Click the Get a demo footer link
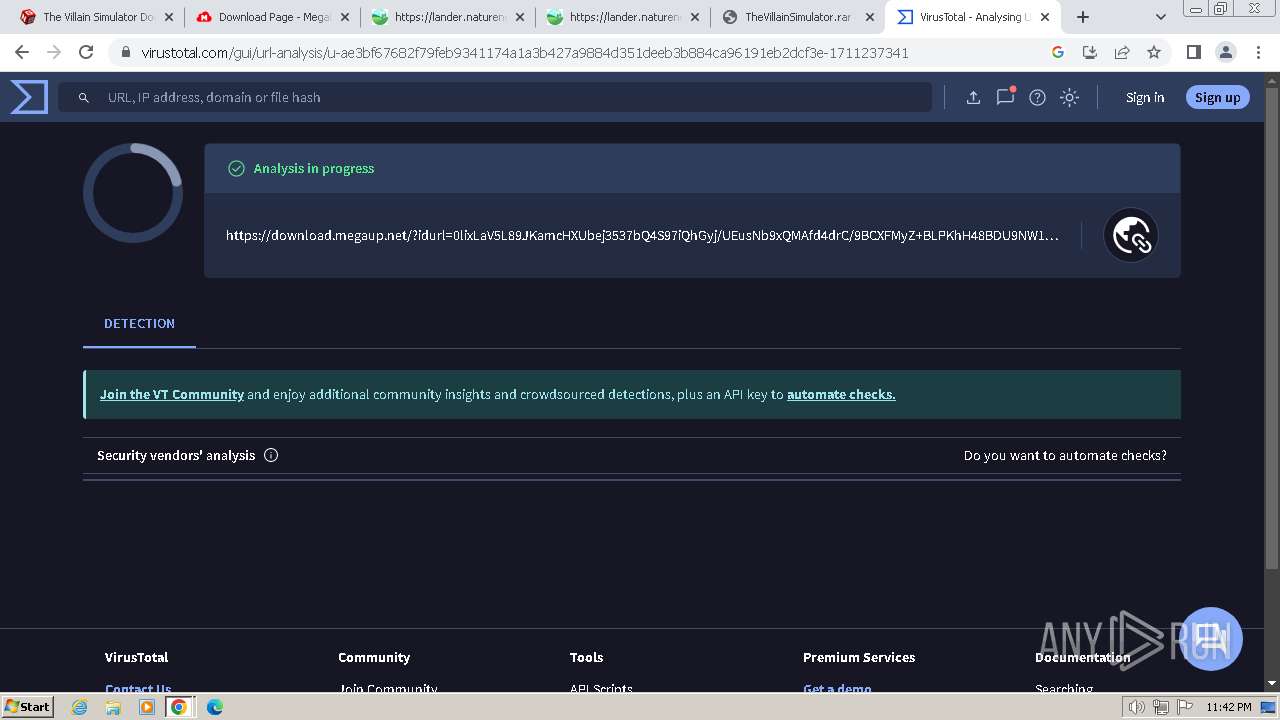This screenshot has width=1280, height=720. point(837,688)
